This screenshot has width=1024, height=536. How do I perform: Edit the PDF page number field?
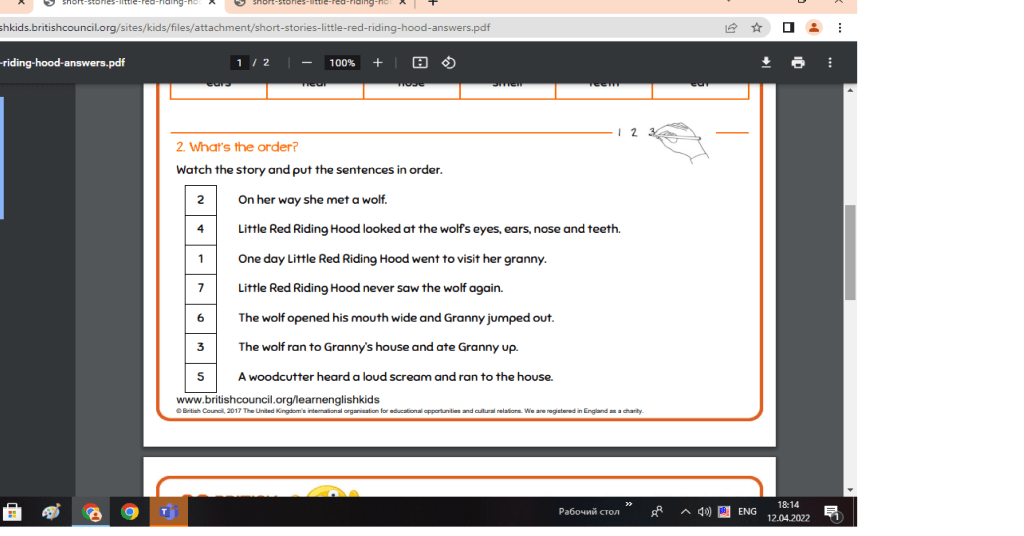click(239, 62)
